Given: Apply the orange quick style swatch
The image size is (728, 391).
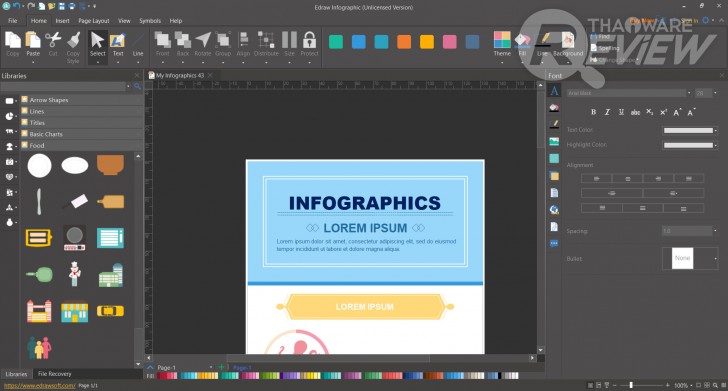Looking at the screenshot, I should [x=404, y=42].
